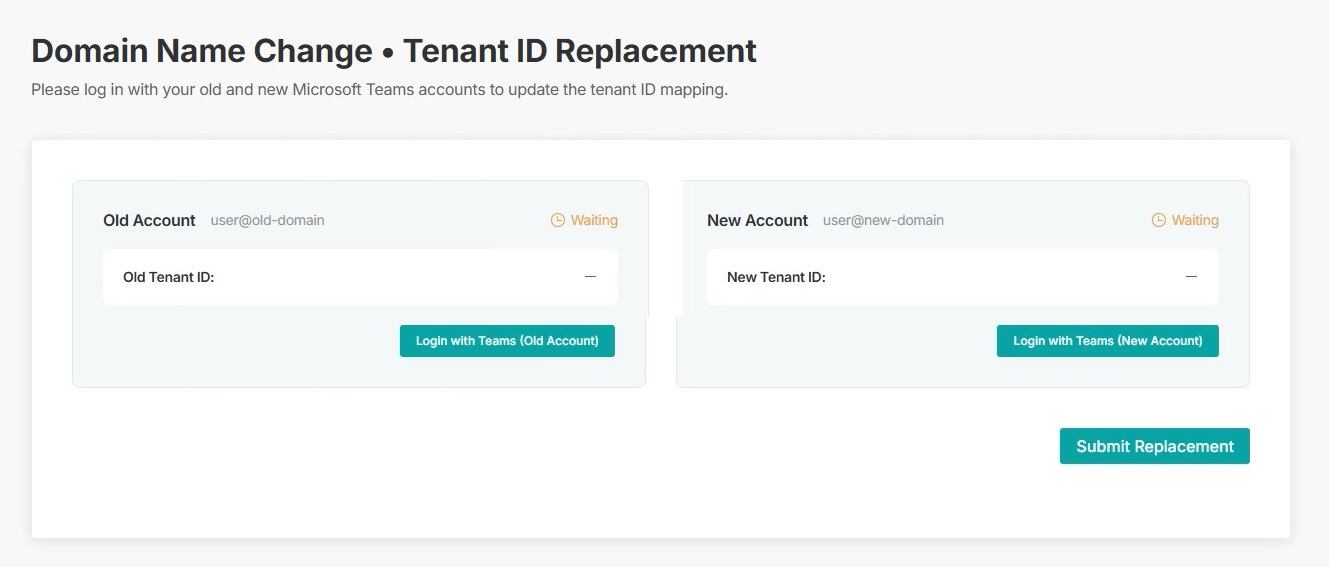Click the 'Old Account' heading
Viewport: 1329px width, 567px height.
[x=149, y=220]
